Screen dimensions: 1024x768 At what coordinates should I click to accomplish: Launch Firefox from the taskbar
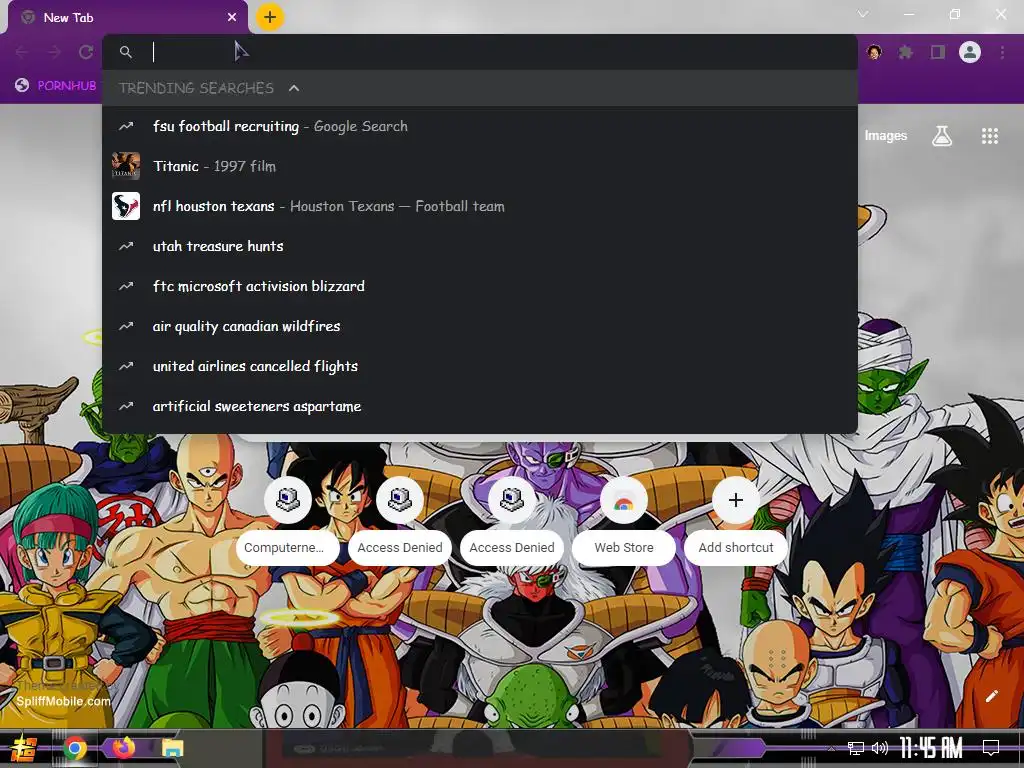(123, 747)
